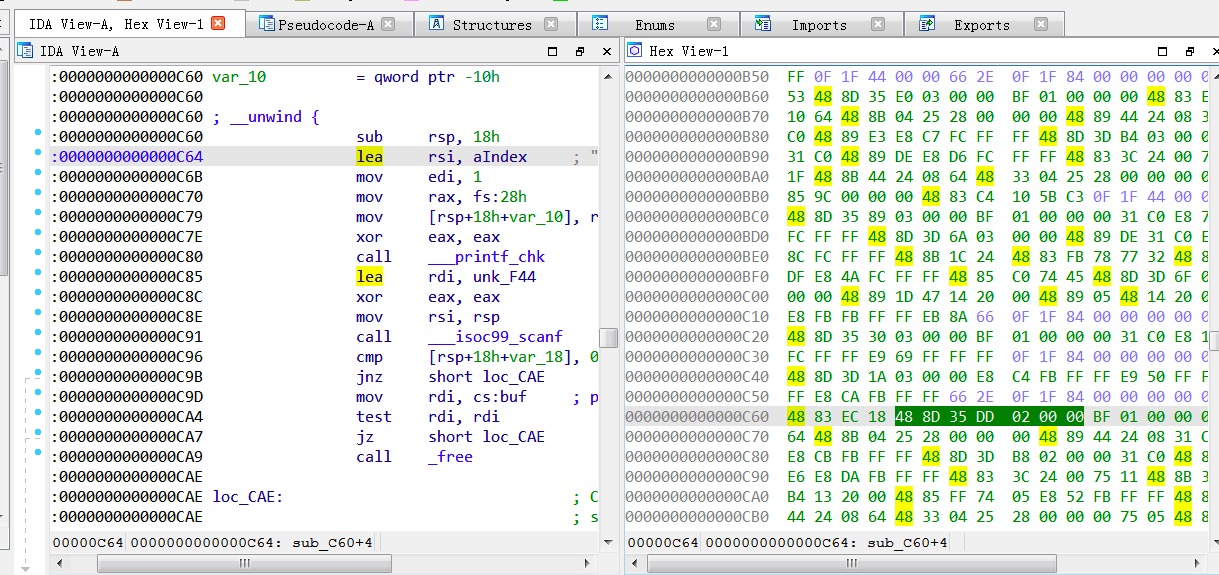Click the Exports tab icon
The image size is (1219, 575).
pyautogui.click(x=927, y=24)
